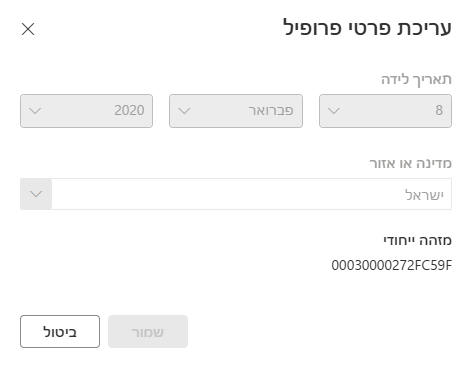The image size is (474, 367).
Task: Click the תאריך לידה birth date label
Action: 416,79
